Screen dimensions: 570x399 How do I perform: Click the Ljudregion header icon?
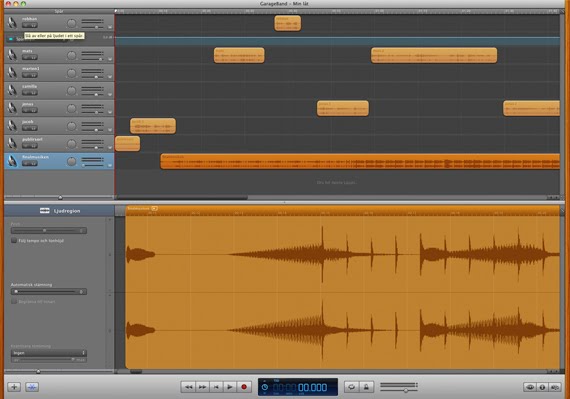(45, 211)
